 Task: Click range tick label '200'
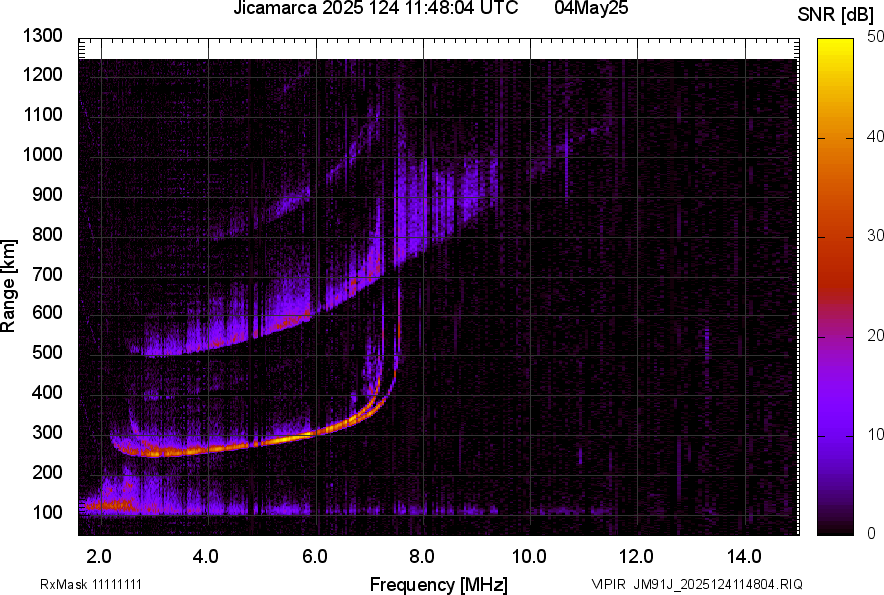(47, 472)
